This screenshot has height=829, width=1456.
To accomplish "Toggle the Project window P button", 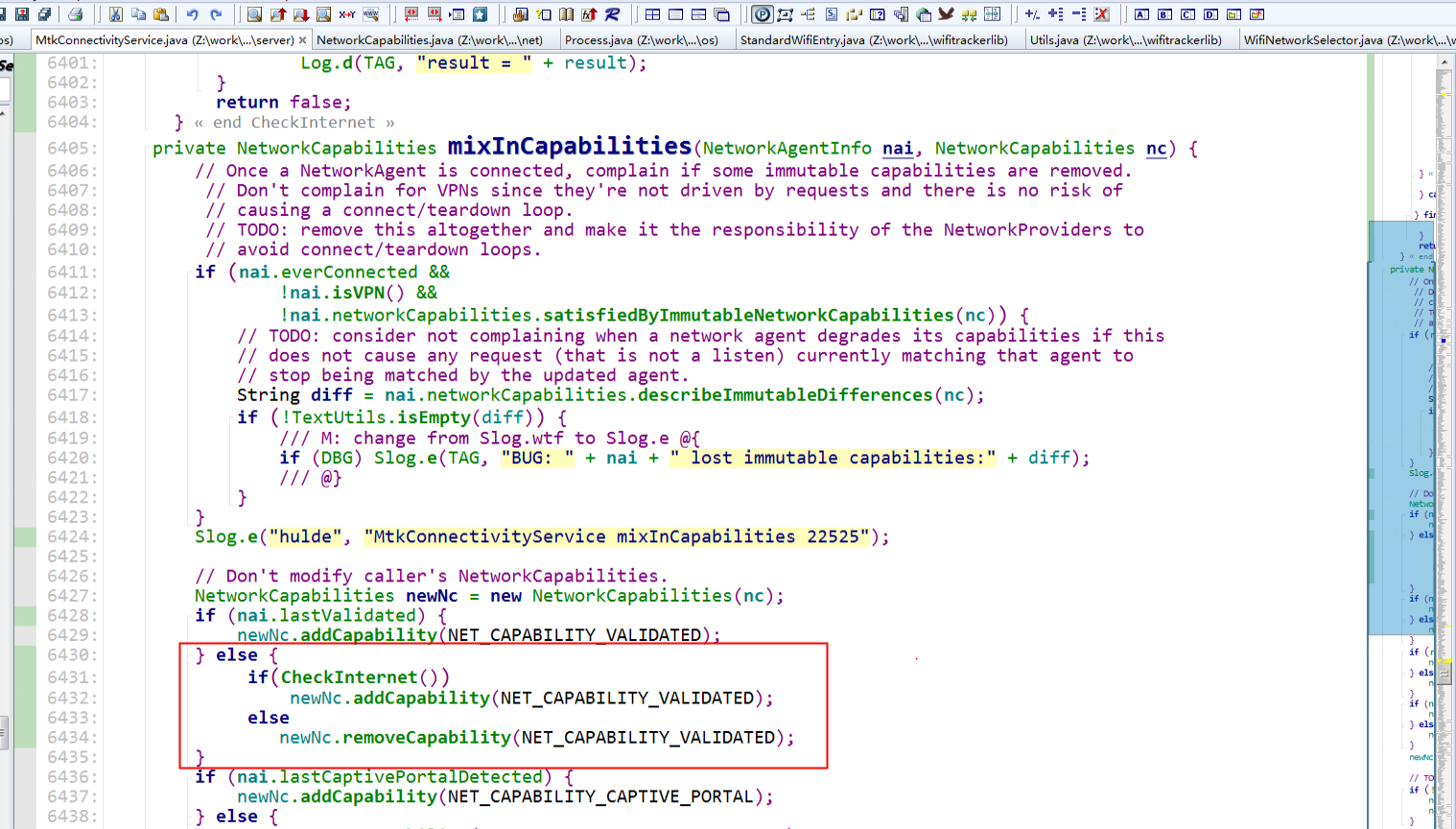I will [x=763, y=14].
